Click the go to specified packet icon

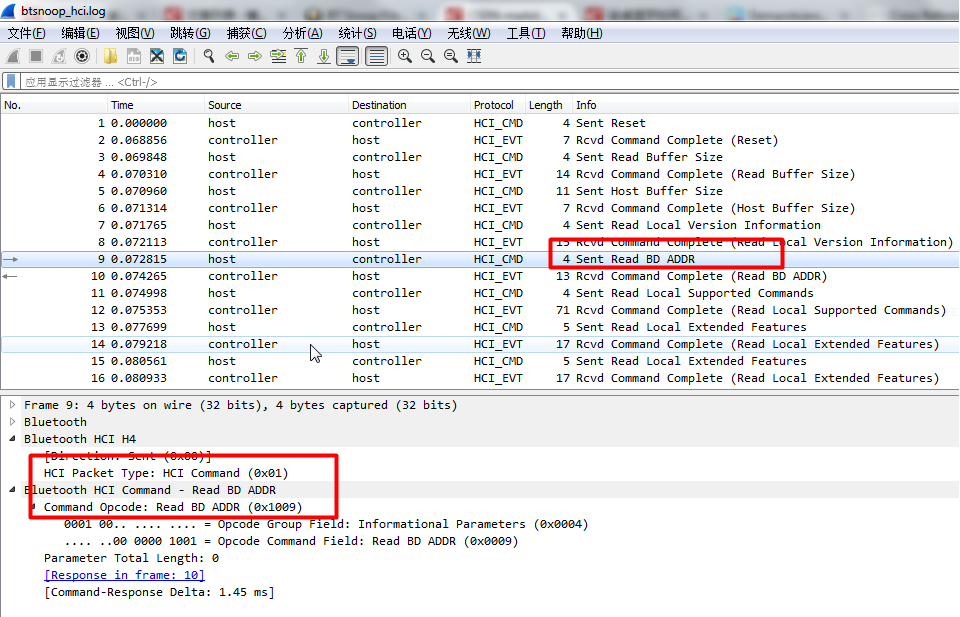pyautogui.click(x=278, y=56)
